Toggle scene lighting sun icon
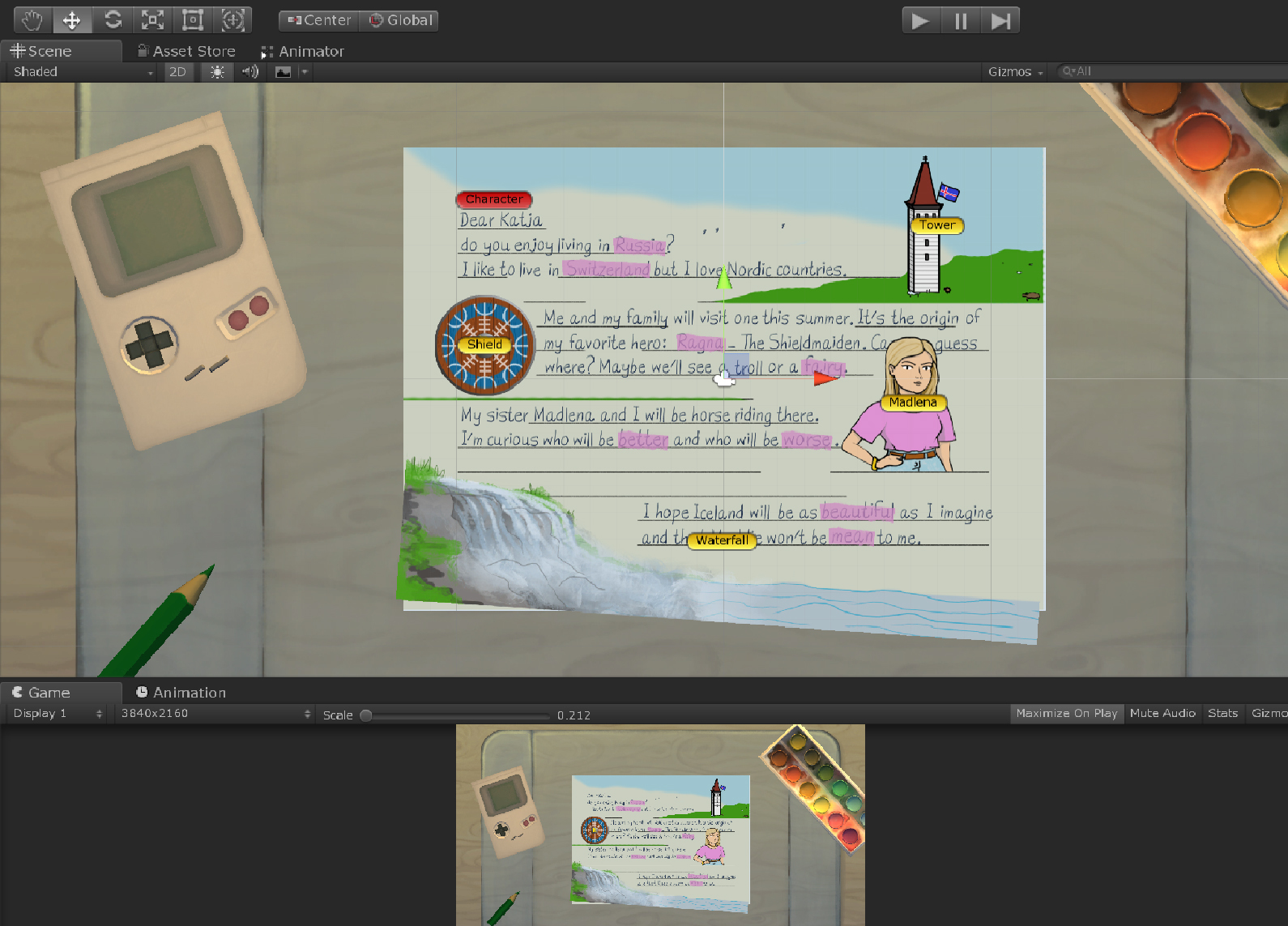The image size is (1288, 926). 217,71
